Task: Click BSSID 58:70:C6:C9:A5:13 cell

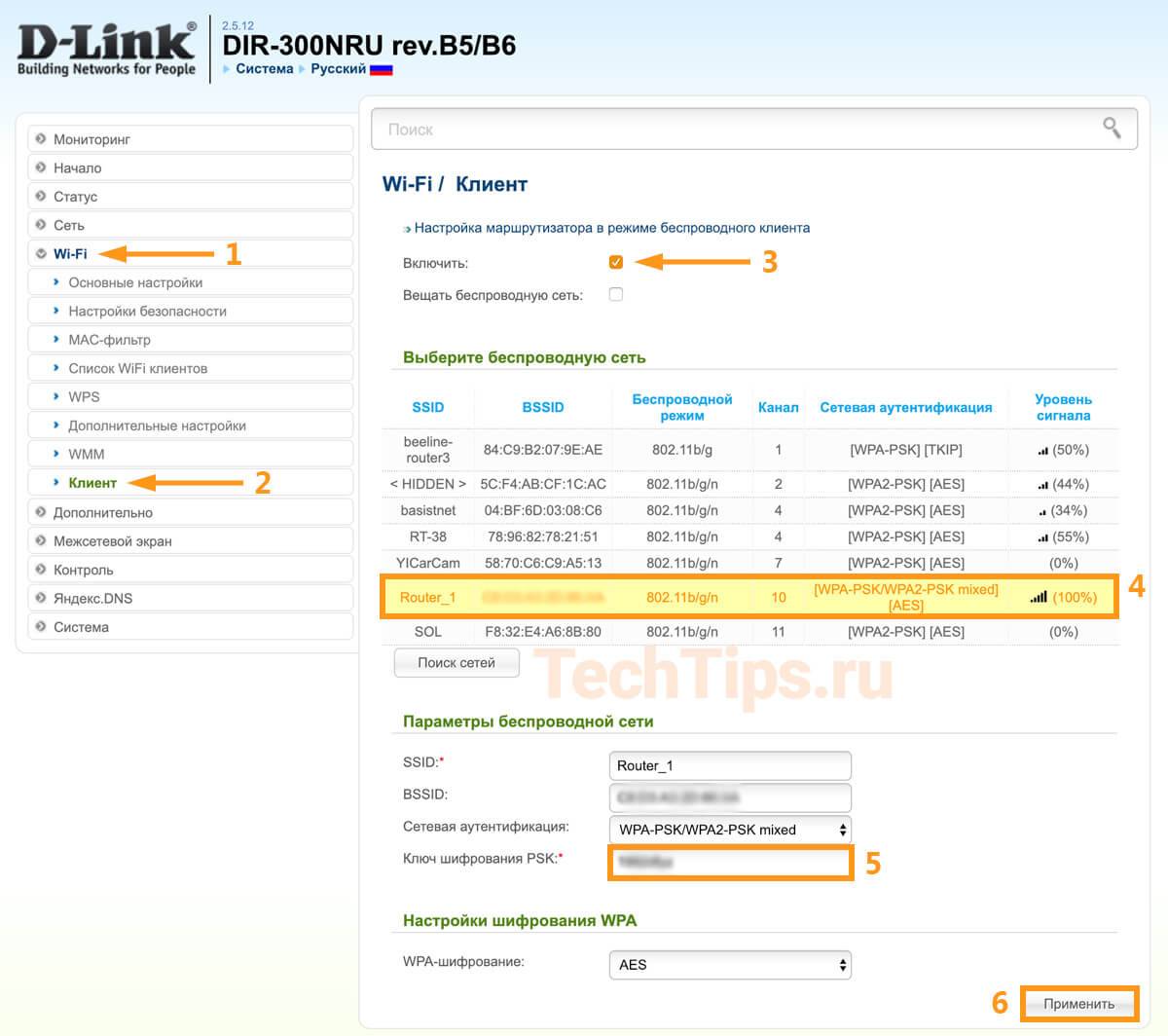Action: (543, 563)
